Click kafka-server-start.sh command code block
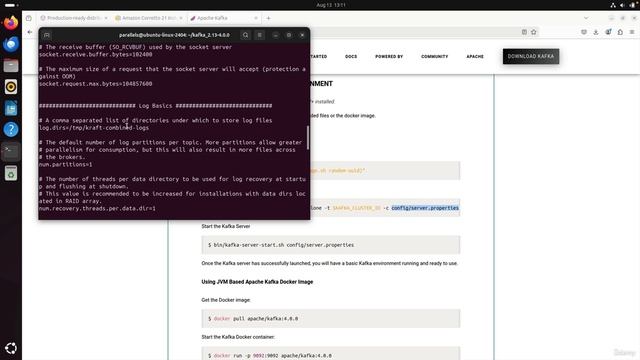 click(x=331, y=245)
